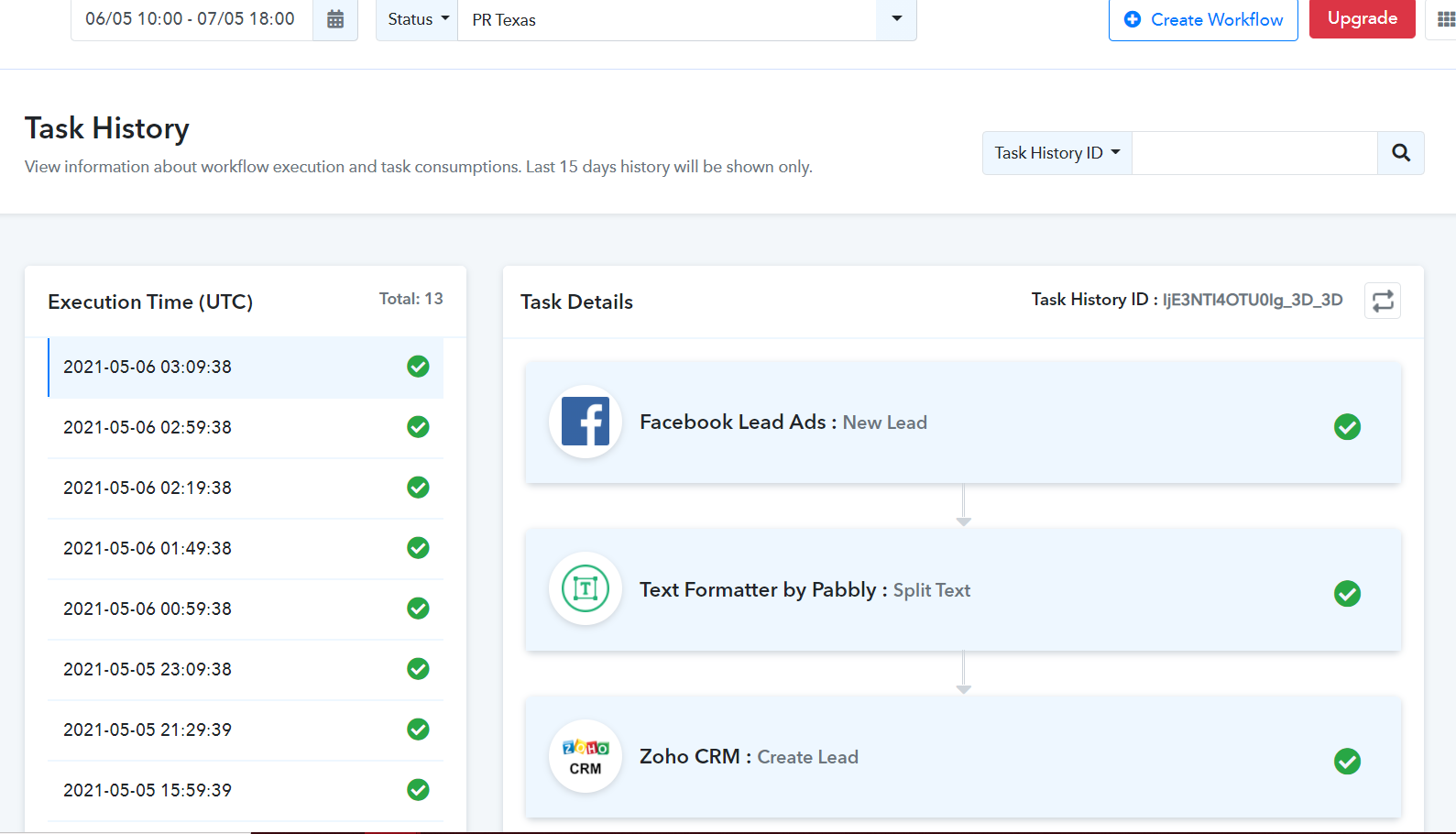The width and height of the screenshot is (1456, 834).
Task: Click green check on Zoho CRM step
Action: click(x=1347, y=761)
